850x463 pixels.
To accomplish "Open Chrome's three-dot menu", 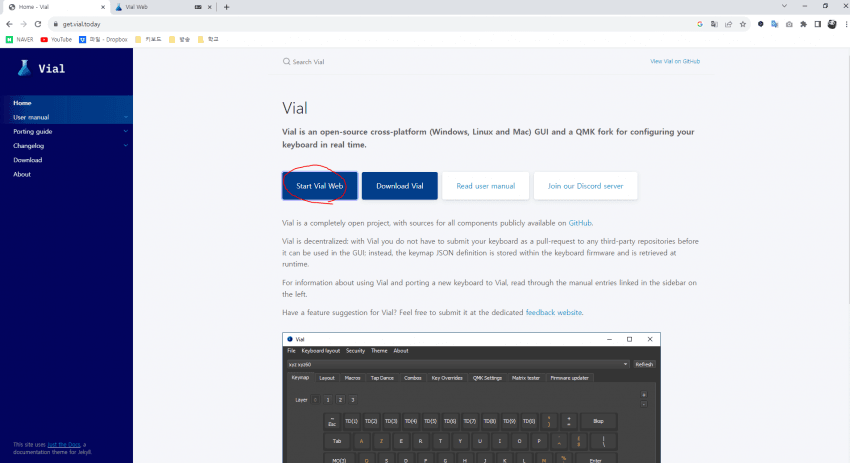I will pyautogui.click(x=846, y=24).
